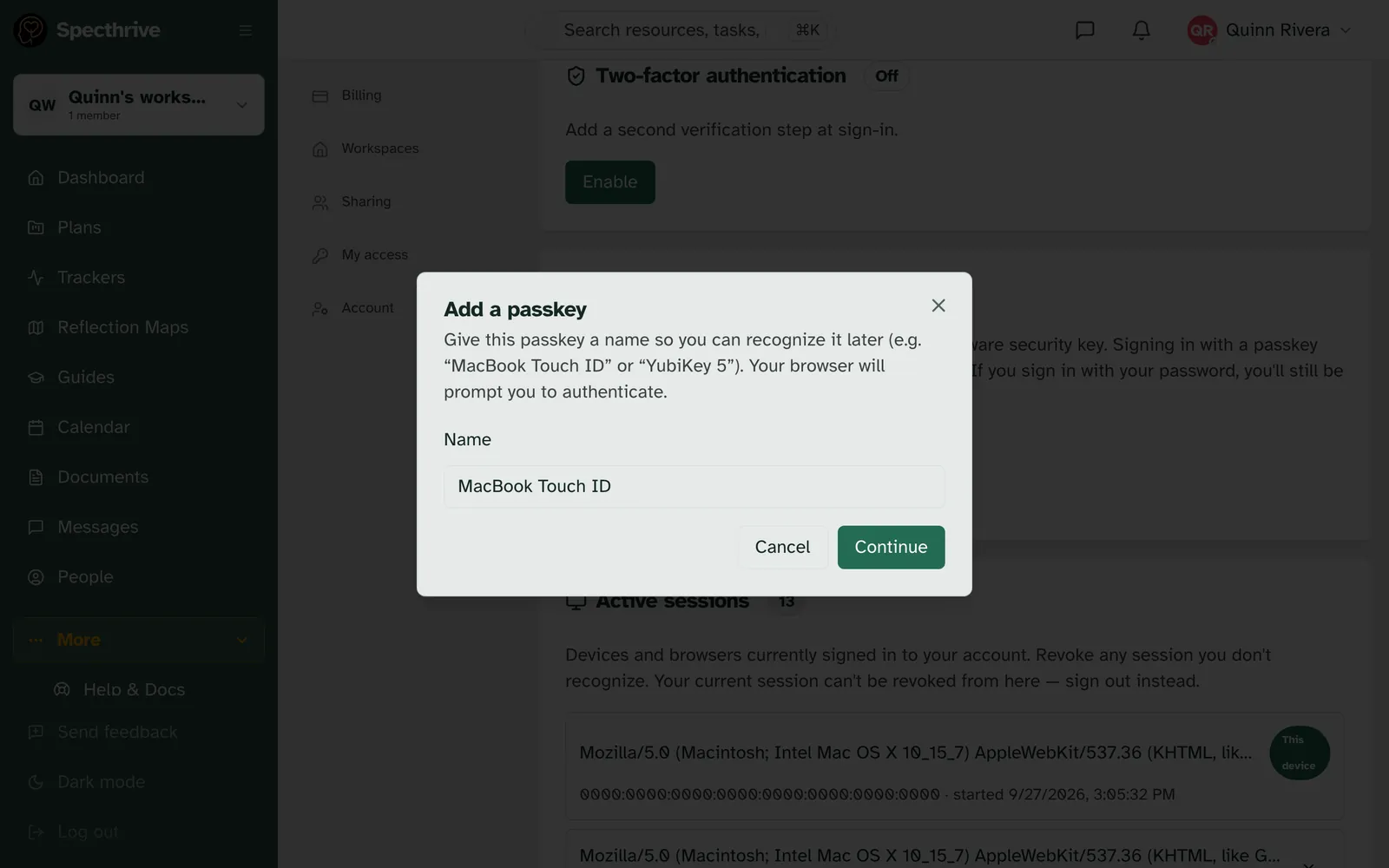Open the Billing settings tab
The height and width of the screenshot is (868, 1389).
[x=361, y=95]
